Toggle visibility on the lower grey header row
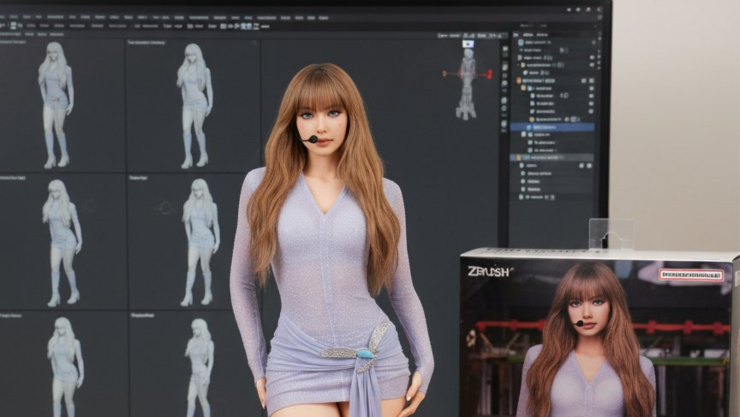 (590, 158)
